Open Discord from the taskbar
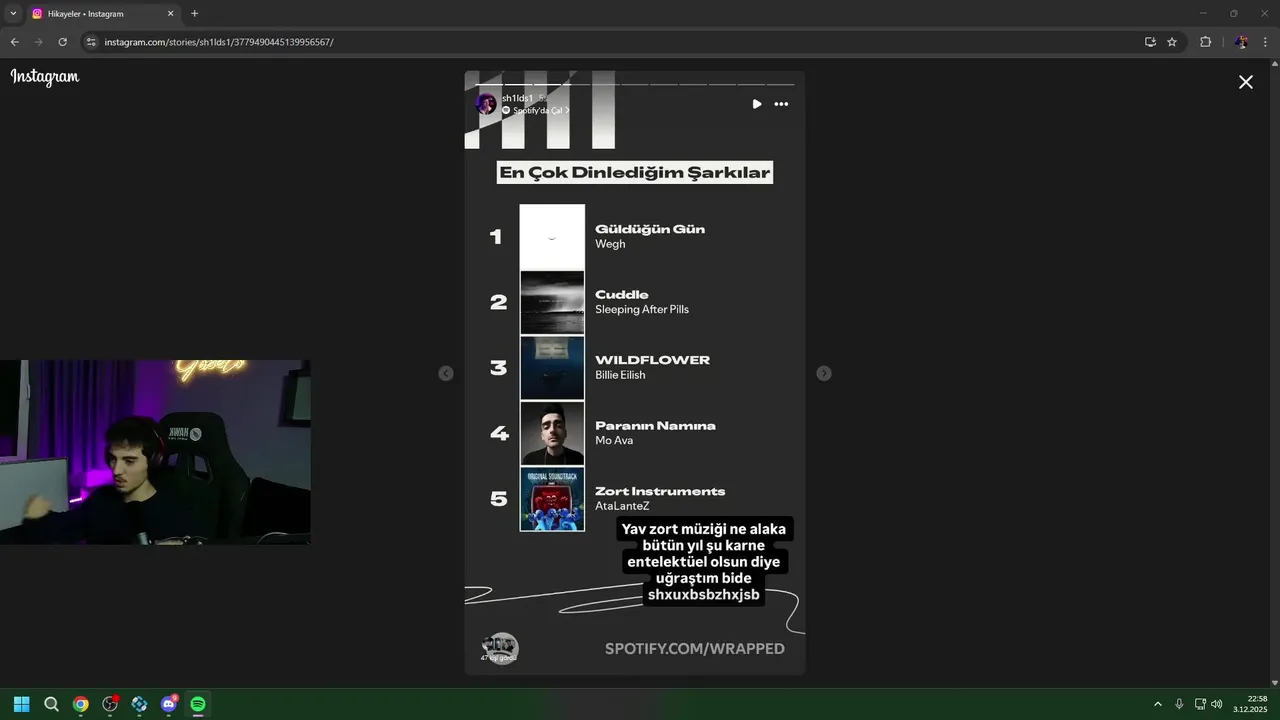The width and height of the screenshot is (1280, 720). click(x=169, y=704)
